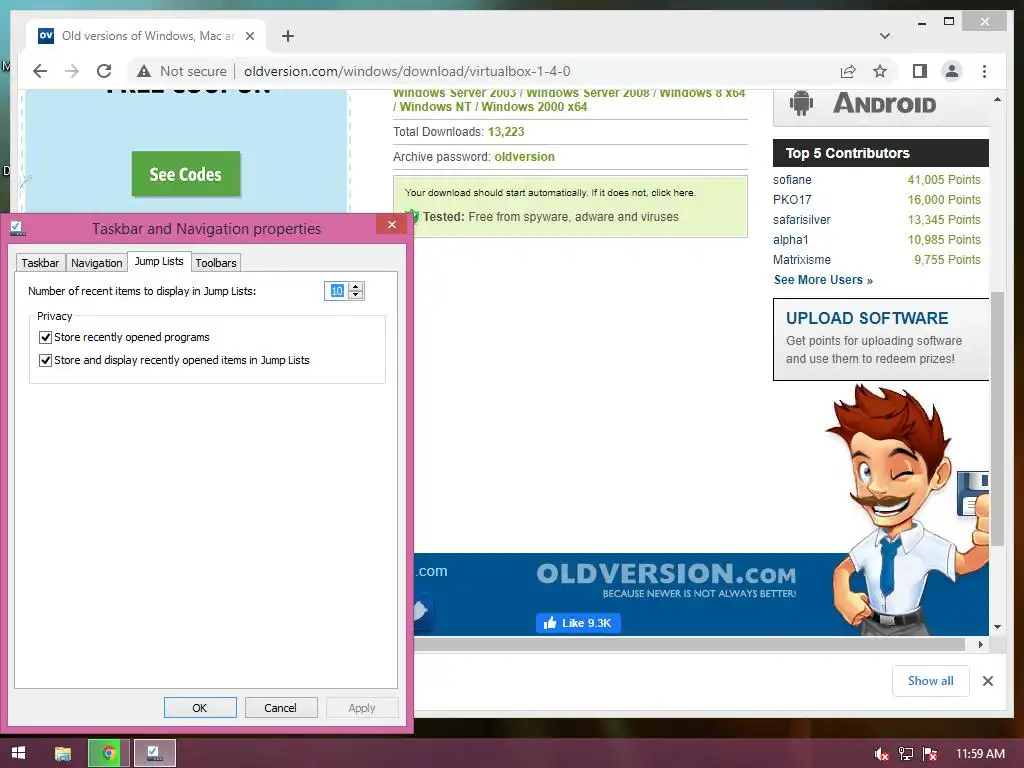Toggle Chrome side panel icon
Screen dimensions: 1024x768
(920, 71)
